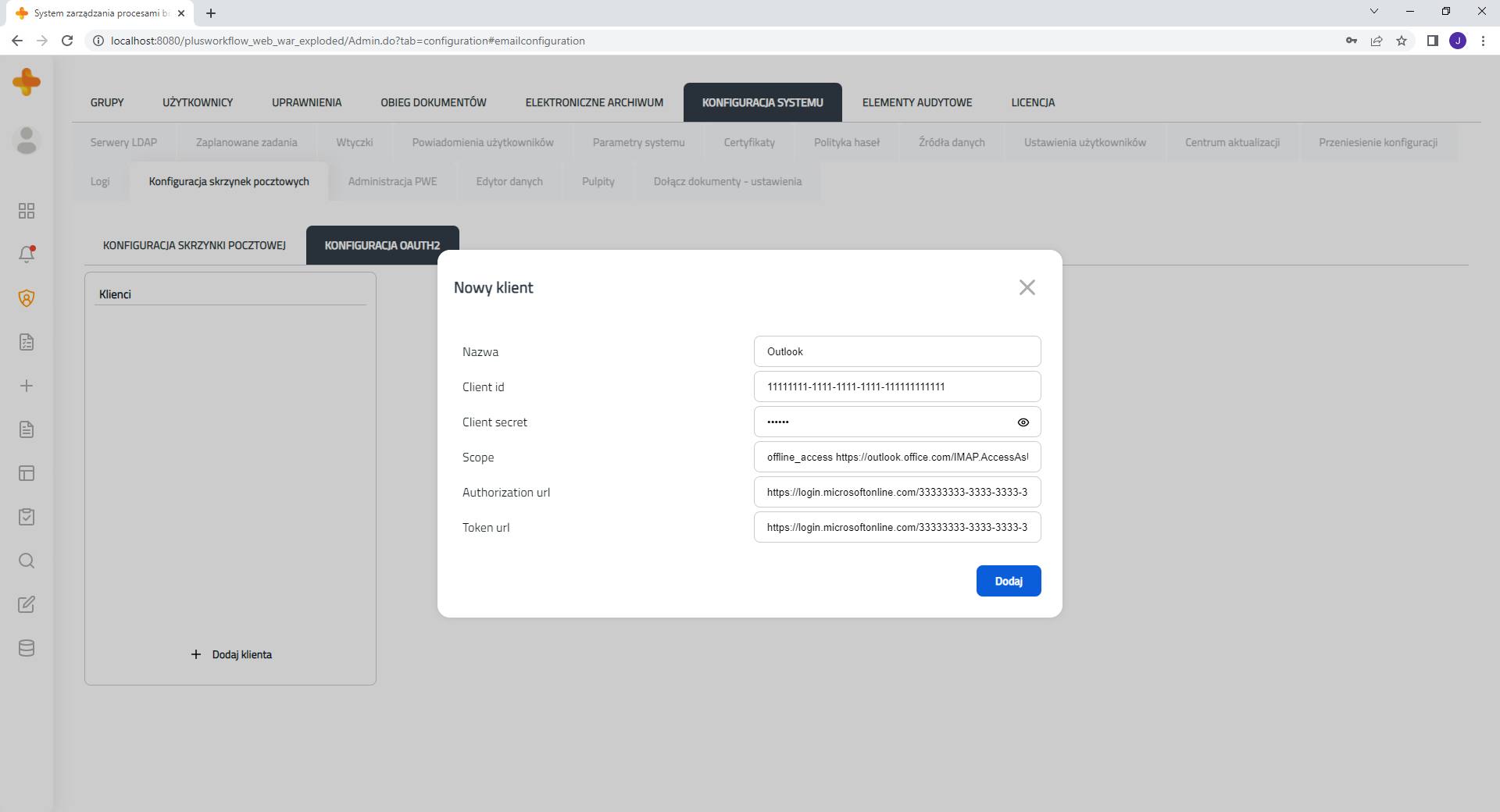Open the Chrome profile avatar J
1500x812 pixels.
pos(1458,41)
